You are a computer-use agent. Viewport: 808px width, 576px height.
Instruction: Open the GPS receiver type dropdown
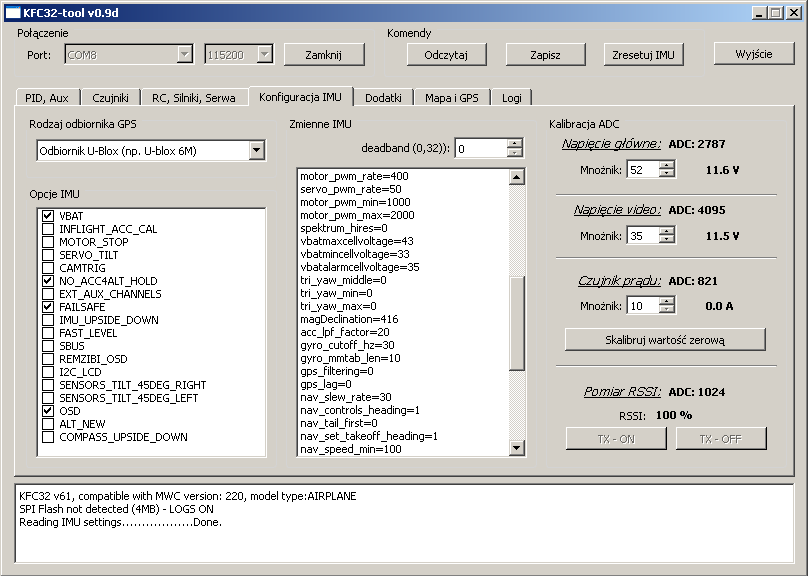pos(257,150)
